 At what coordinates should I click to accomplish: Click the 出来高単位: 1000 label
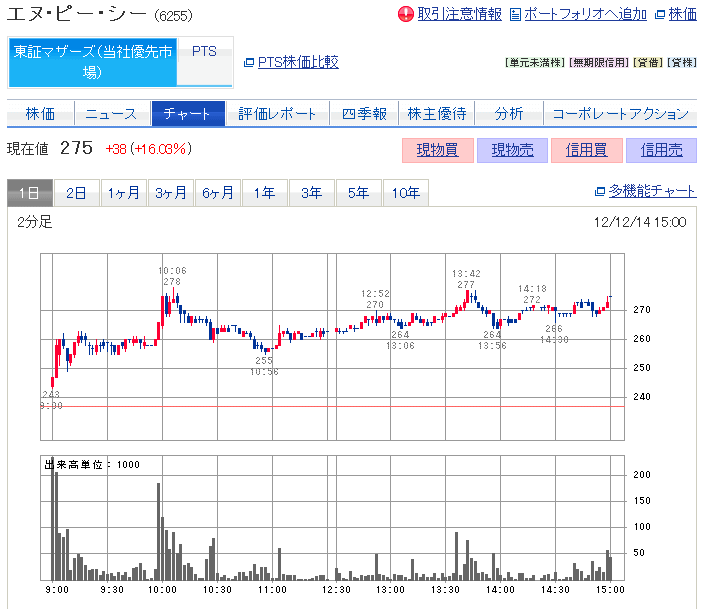tap(92, 465)
